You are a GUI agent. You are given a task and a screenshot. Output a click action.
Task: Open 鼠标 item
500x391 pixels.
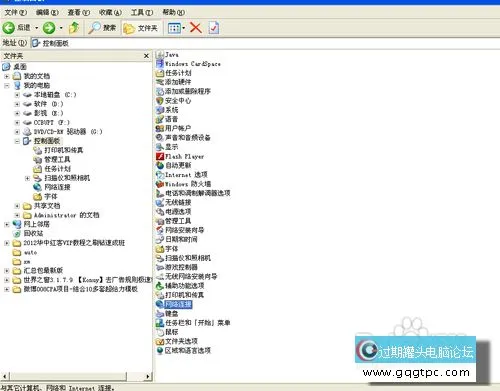167,332
